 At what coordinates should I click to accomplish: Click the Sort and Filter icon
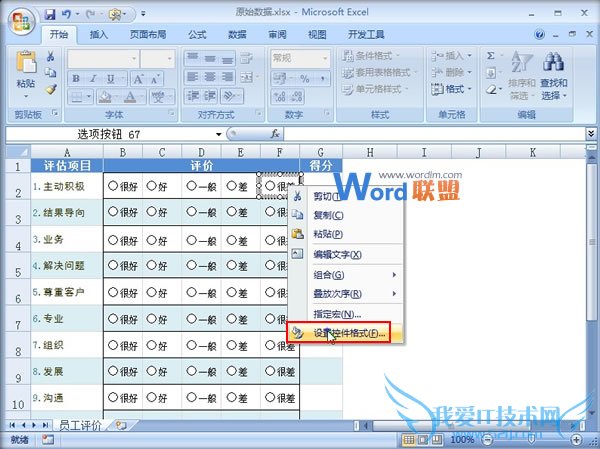521,62
